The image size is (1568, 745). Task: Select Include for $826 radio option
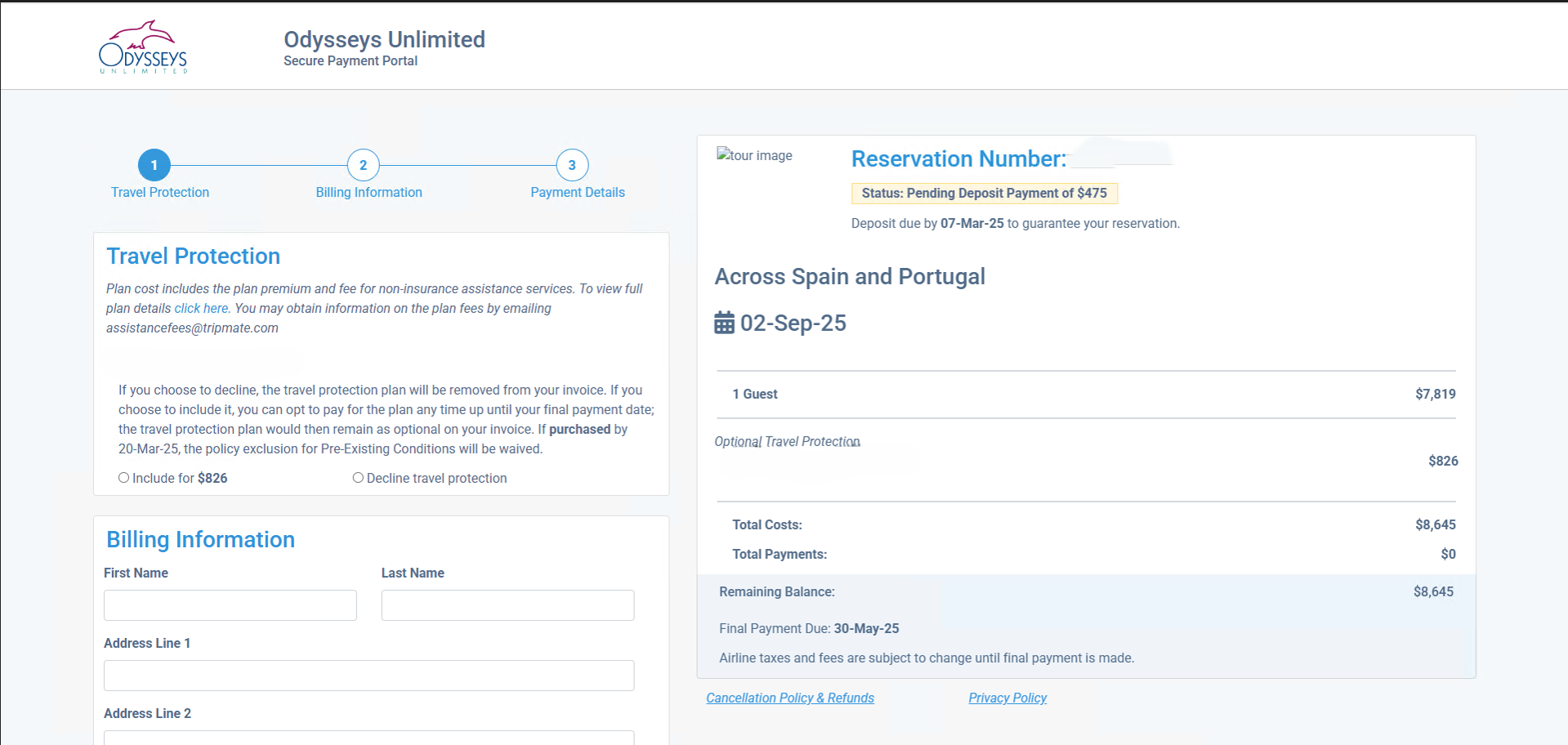124,478
